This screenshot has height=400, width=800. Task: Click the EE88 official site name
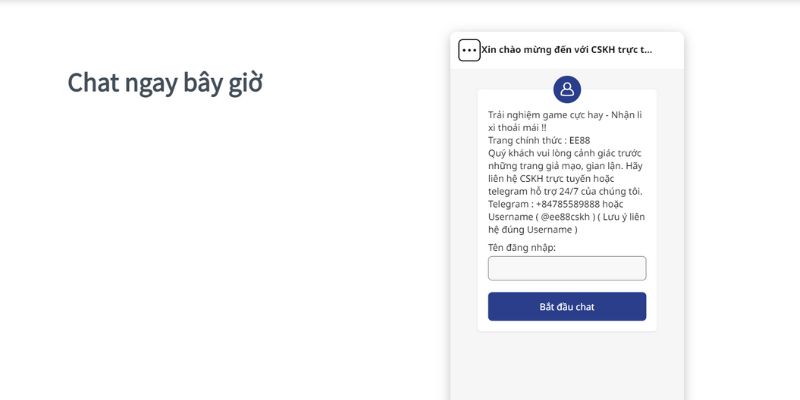[x=580, y=140]
